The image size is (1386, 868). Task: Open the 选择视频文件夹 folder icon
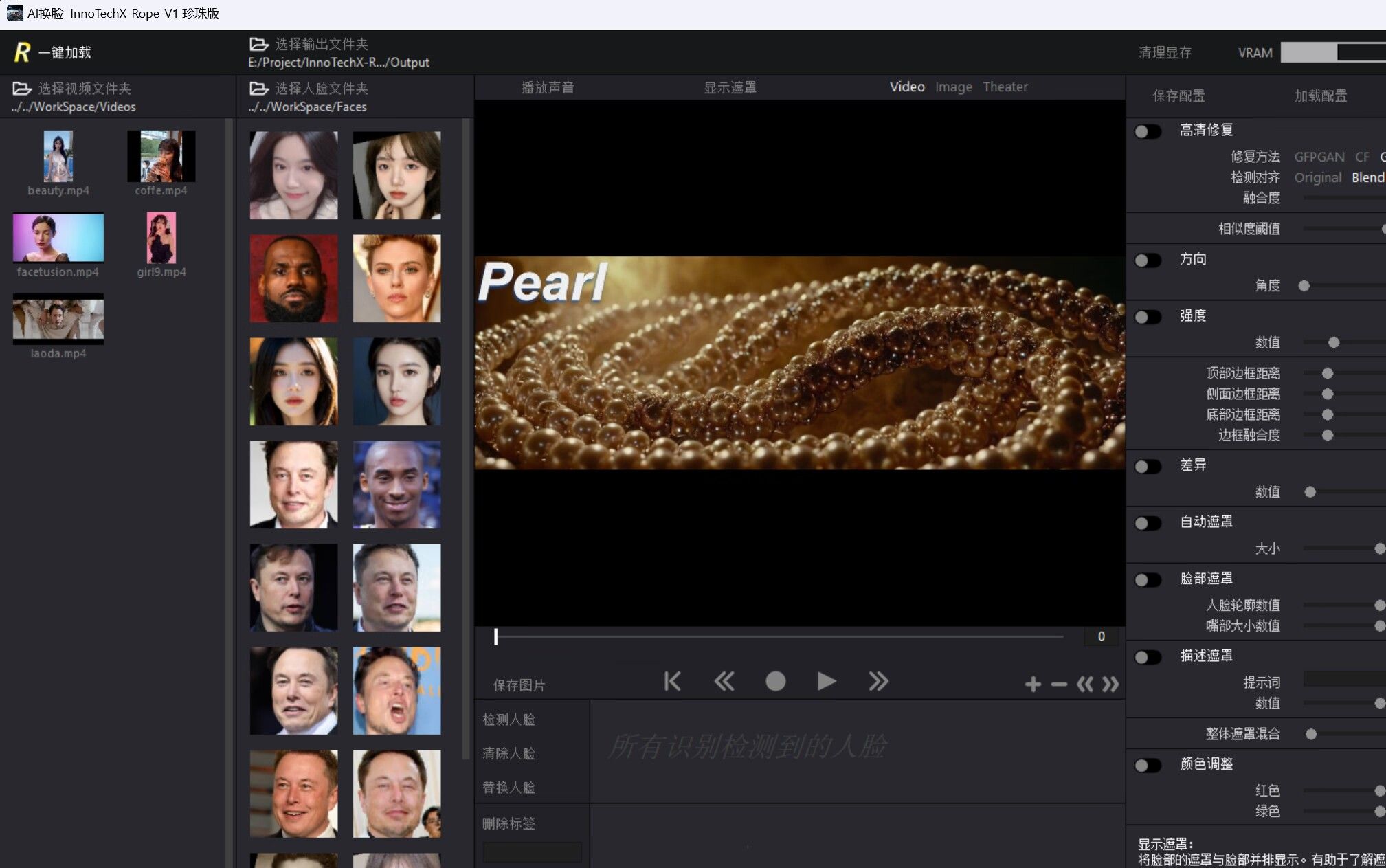(22, 89)
